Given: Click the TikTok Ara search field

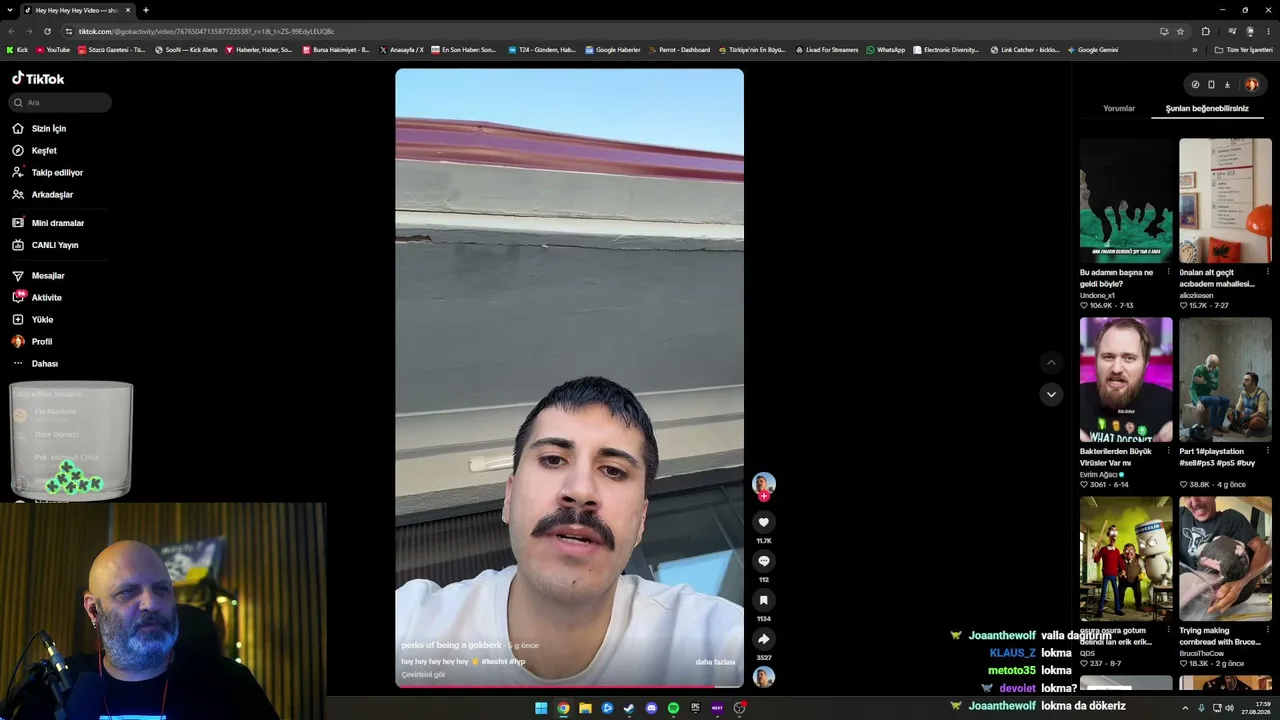Looking at the screenshot, I should (61, 102).
